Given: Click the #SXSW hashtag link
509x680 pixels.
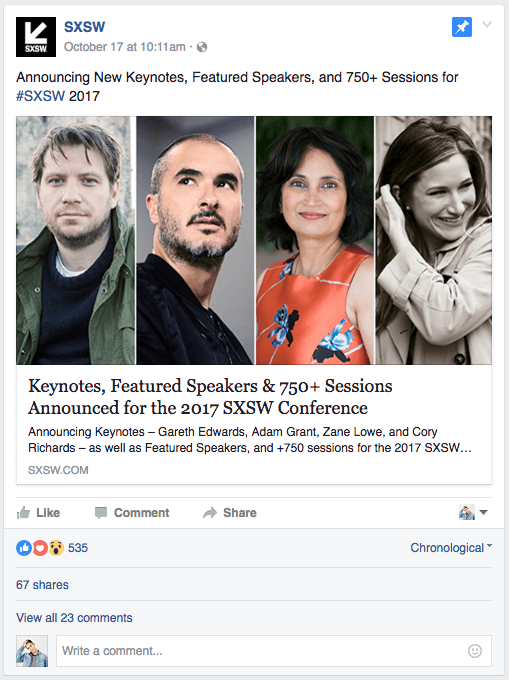Looking at the screenshot, I should pyautogui.click(x=40, y=96).
